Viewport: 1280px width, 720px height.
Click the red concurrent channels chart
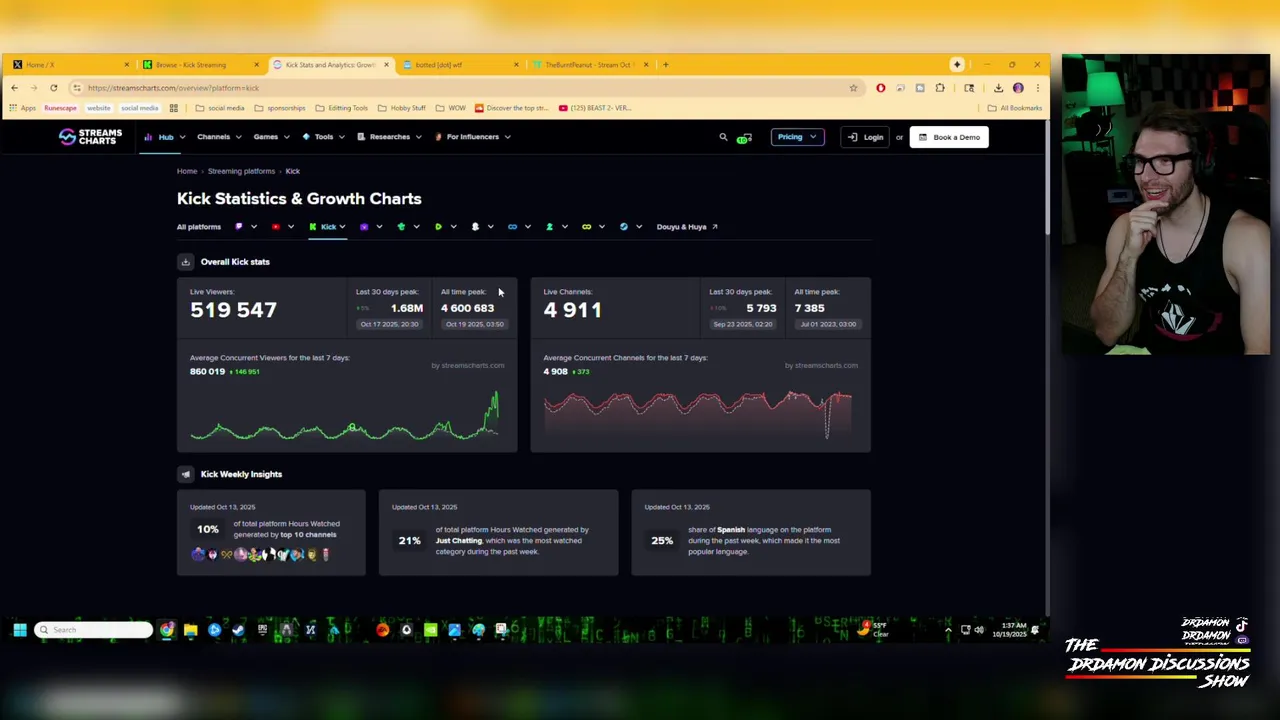698,414
